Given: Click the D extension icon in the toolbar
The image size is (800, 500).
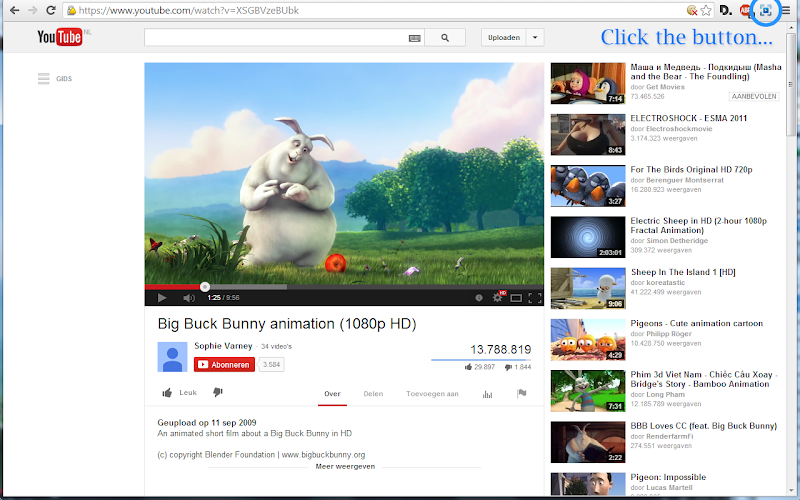Looking at the screenshot, I should pyautogui.click(x=726, y=10).
